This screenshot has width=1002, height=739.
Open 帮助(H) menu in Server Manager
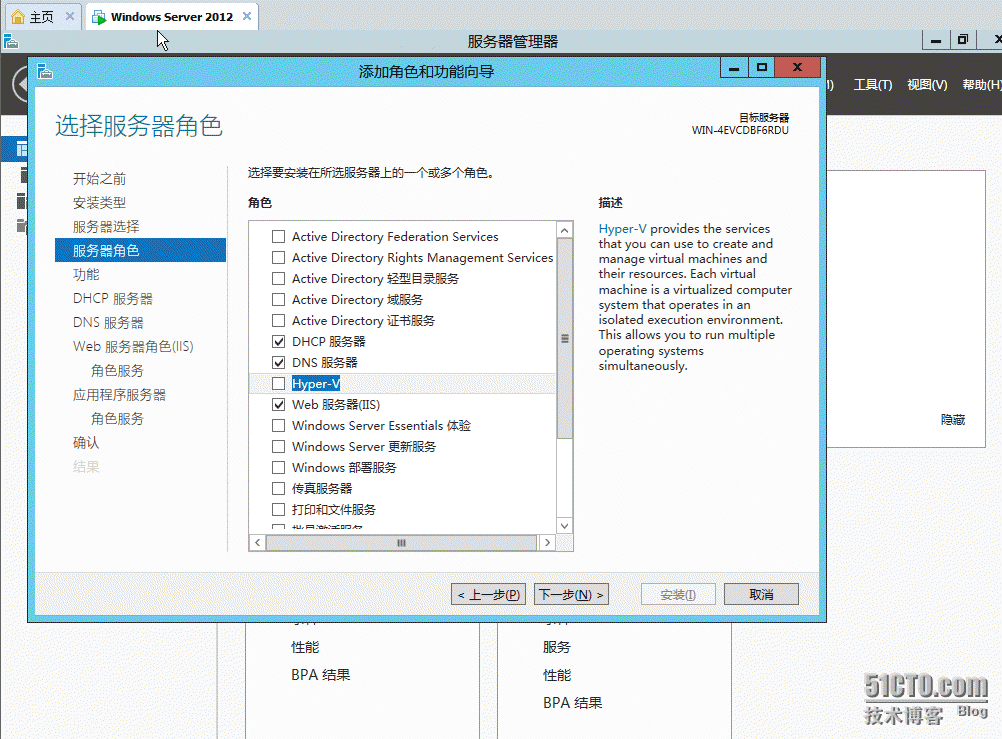[x=982, y=85]
